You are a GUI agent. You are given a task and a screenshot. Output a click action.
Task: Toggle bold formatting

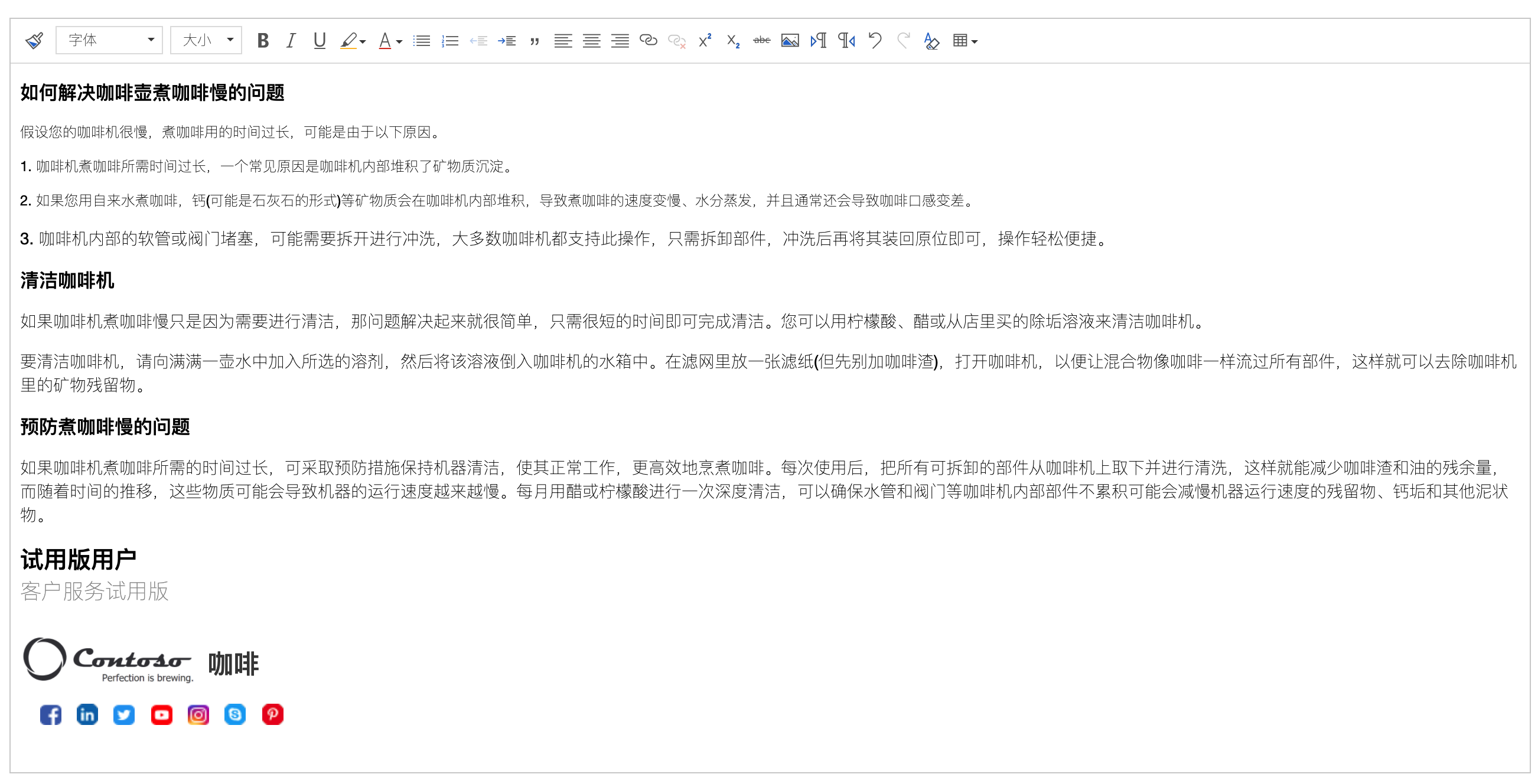point(263,41)
